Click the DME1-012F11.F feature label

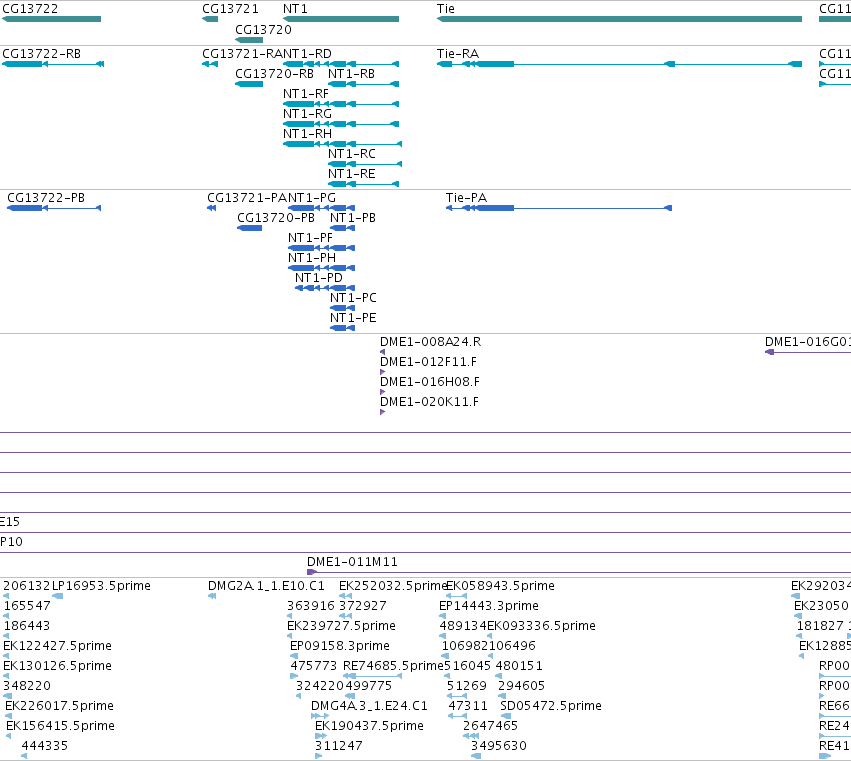[428, 362]
